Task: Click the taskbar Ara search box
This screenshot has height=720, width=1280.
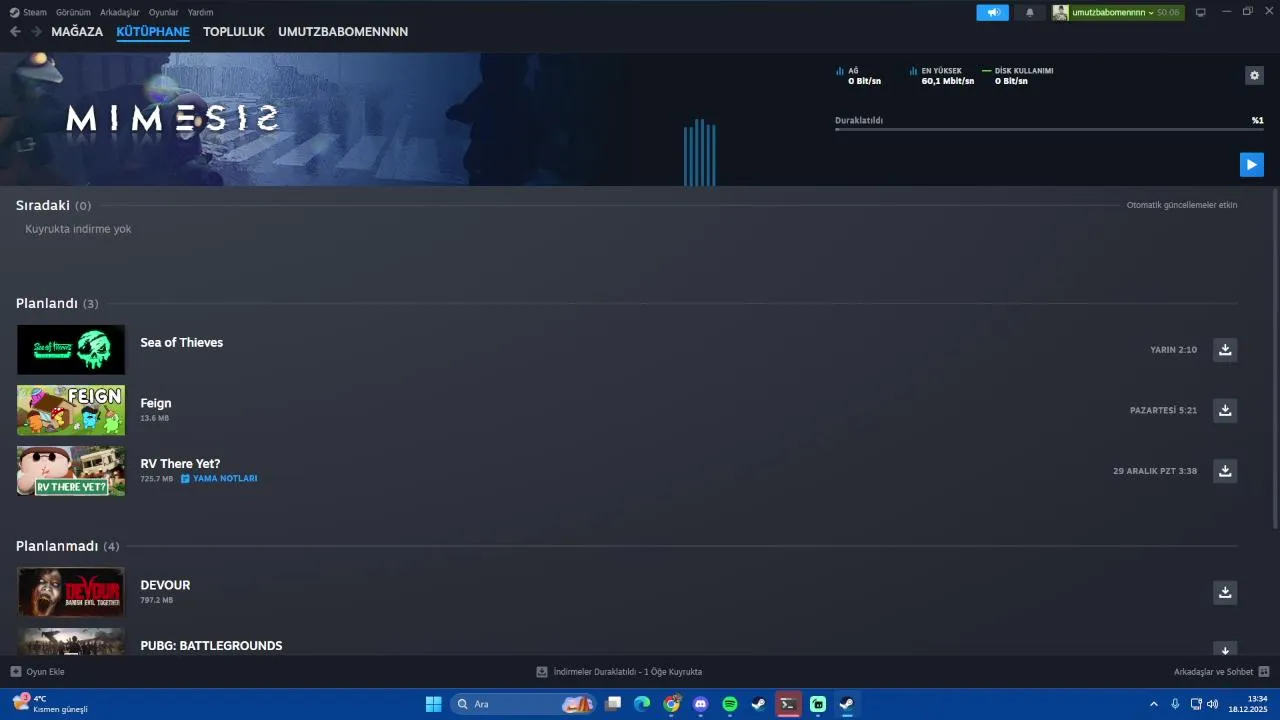Action: [x=524, y=704]
